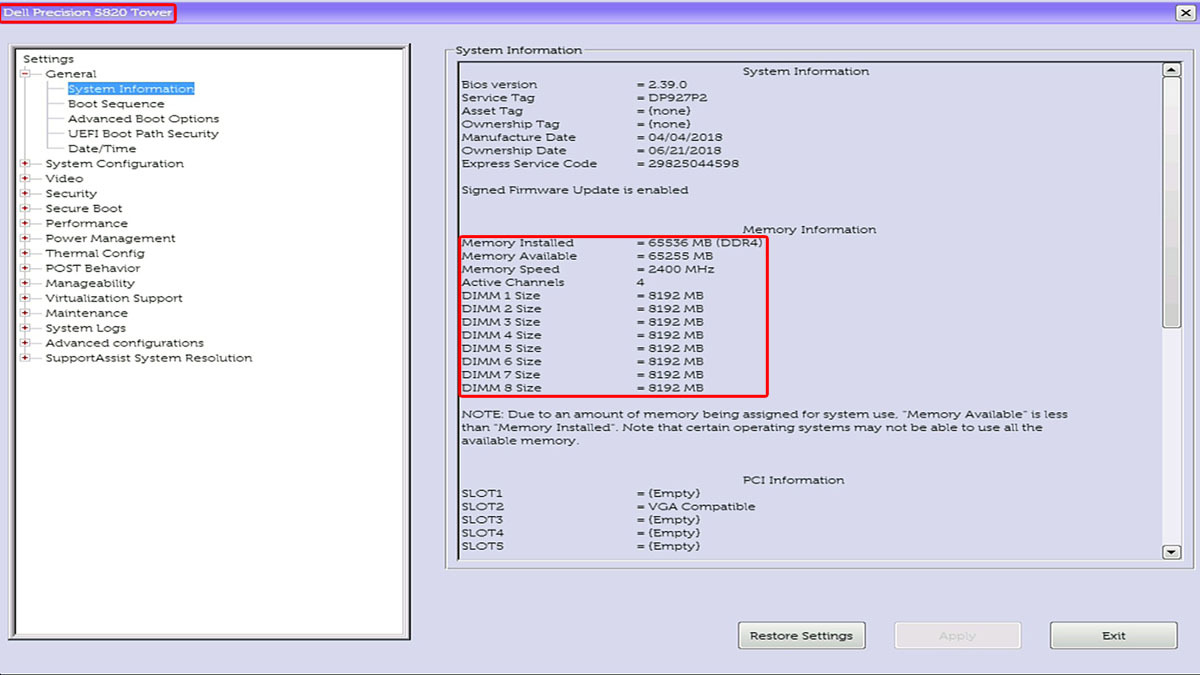Expand the System Configuration node
Viewport: 1200px width, 675px height.
point(25,163)
